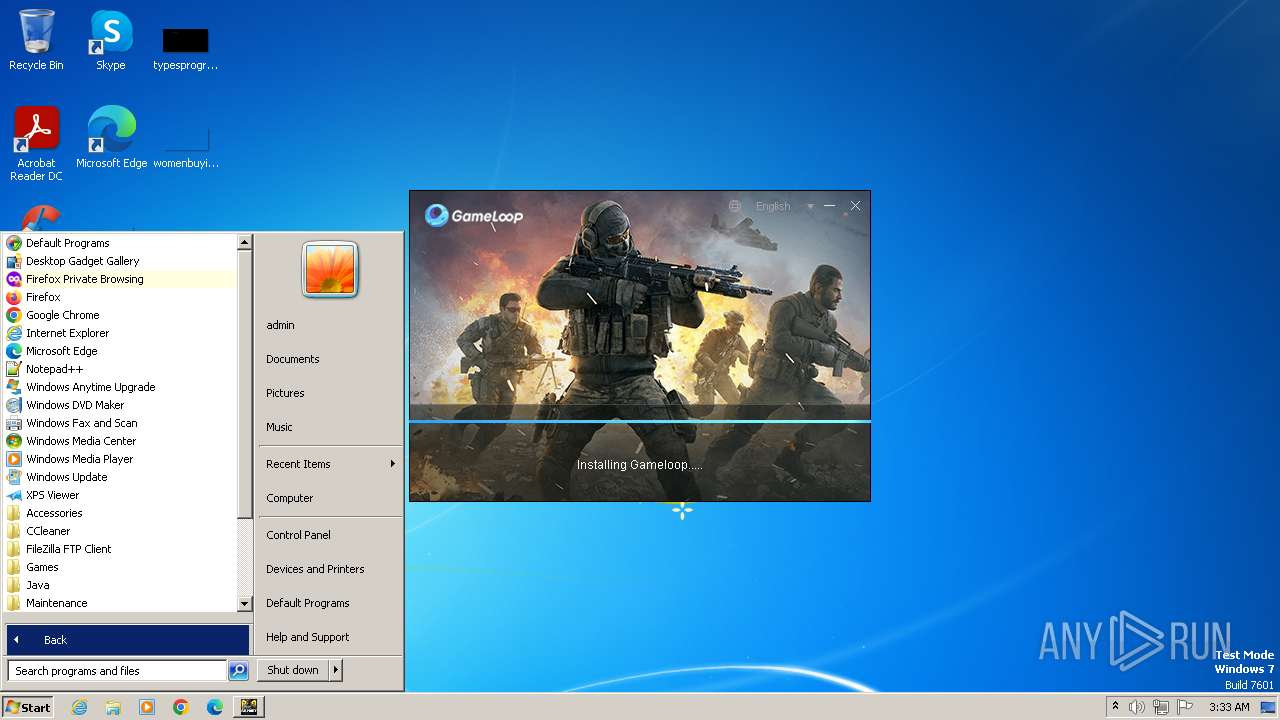Viewport: 1280px width, 720px height.
Task: Open Music from the Start menu
Action: coord(329,427)
